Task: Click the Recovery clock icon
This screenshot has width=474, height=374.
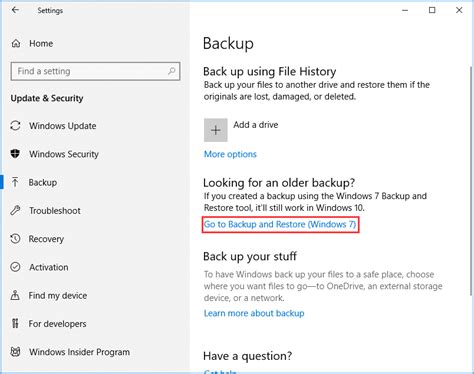Action: [15, 239]
